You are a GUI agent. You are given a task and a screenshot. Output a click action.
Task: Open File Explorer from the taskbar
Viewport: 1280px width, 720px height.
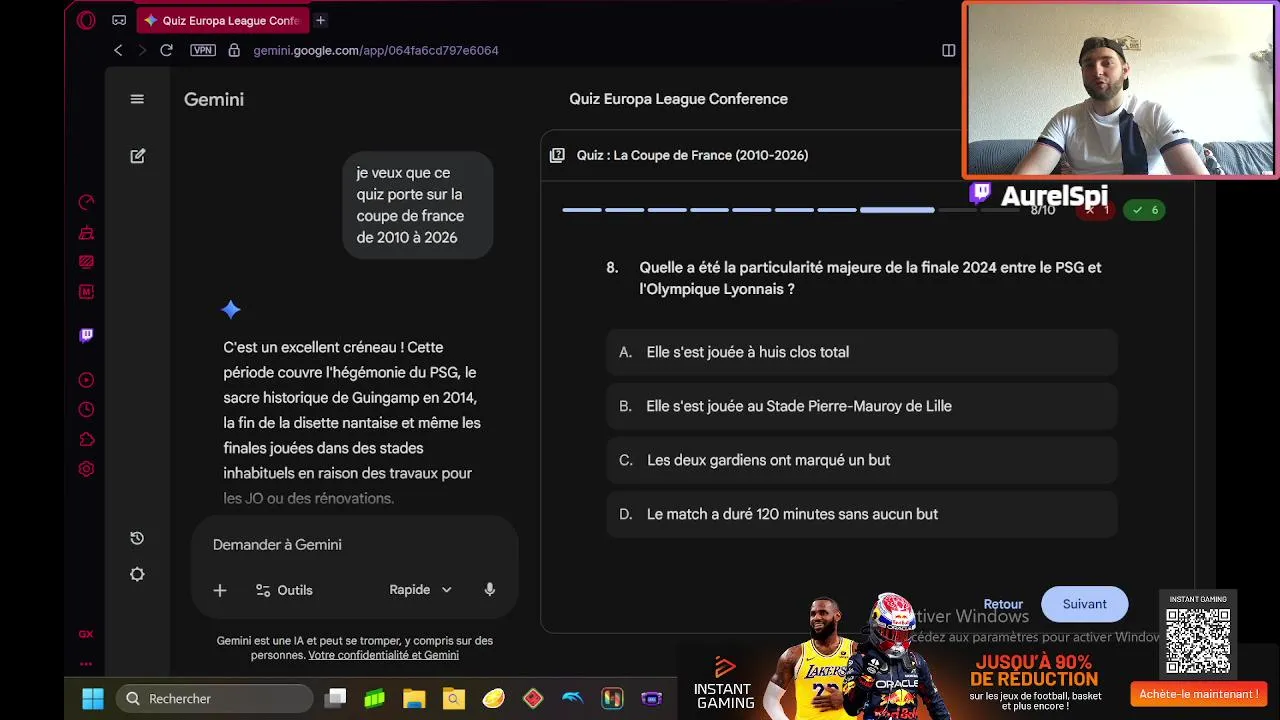pyautogui.click(x=414, y=698)
